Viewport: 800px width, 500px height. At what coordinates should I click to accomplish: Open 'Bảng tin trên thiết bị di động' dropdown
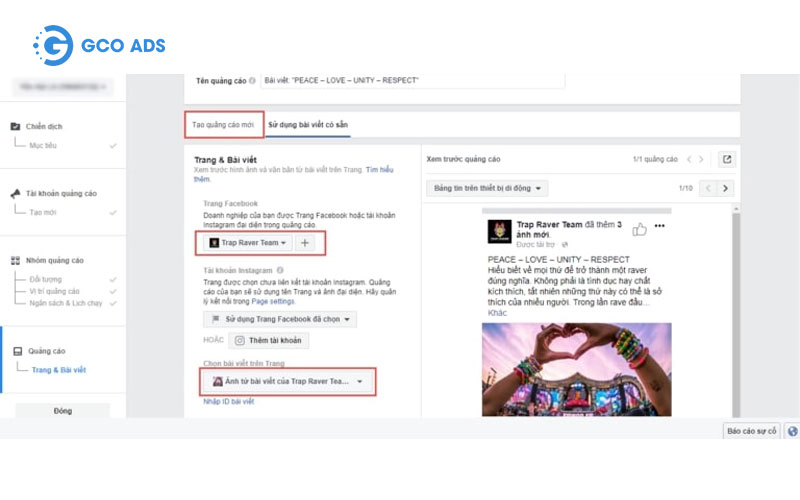[x=487, y=188]
